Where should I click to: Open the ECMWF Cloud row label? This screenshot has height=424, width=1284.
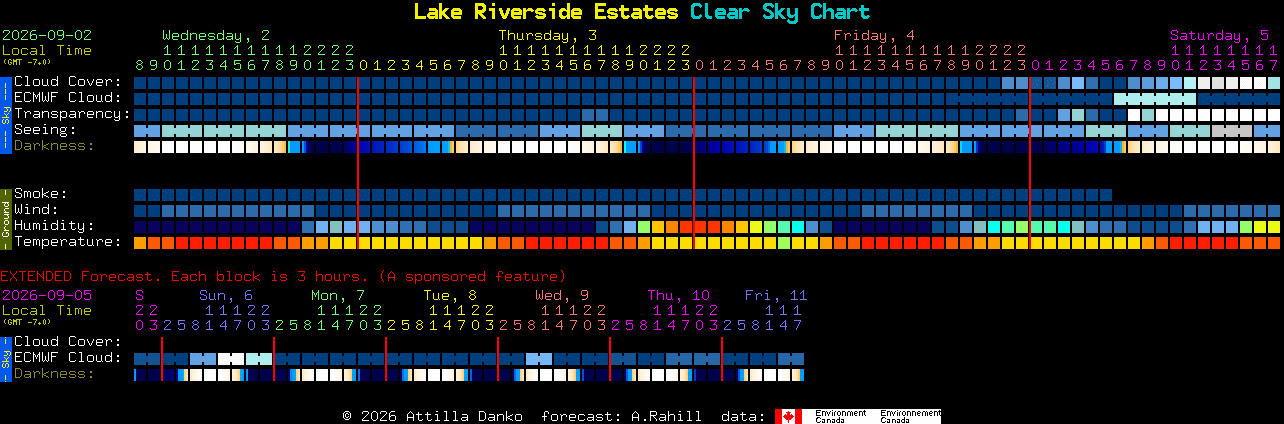[x=67, y=98]
